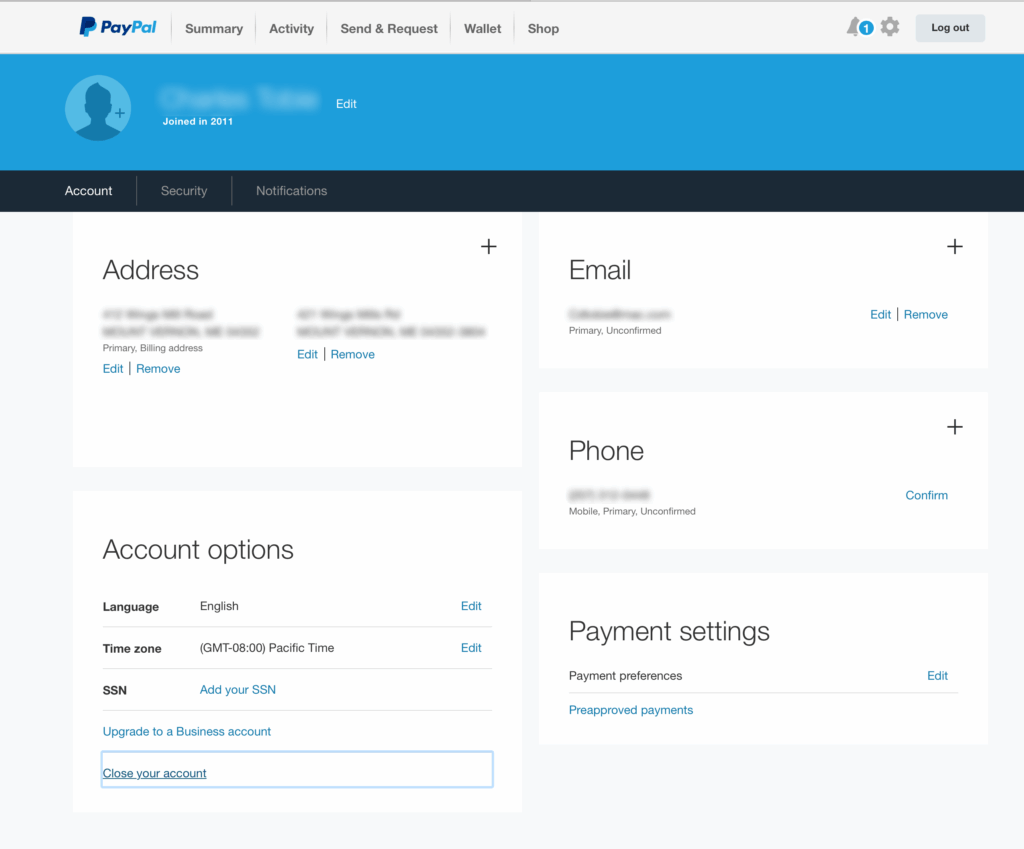Open the settings gear icon

[889, 27]
